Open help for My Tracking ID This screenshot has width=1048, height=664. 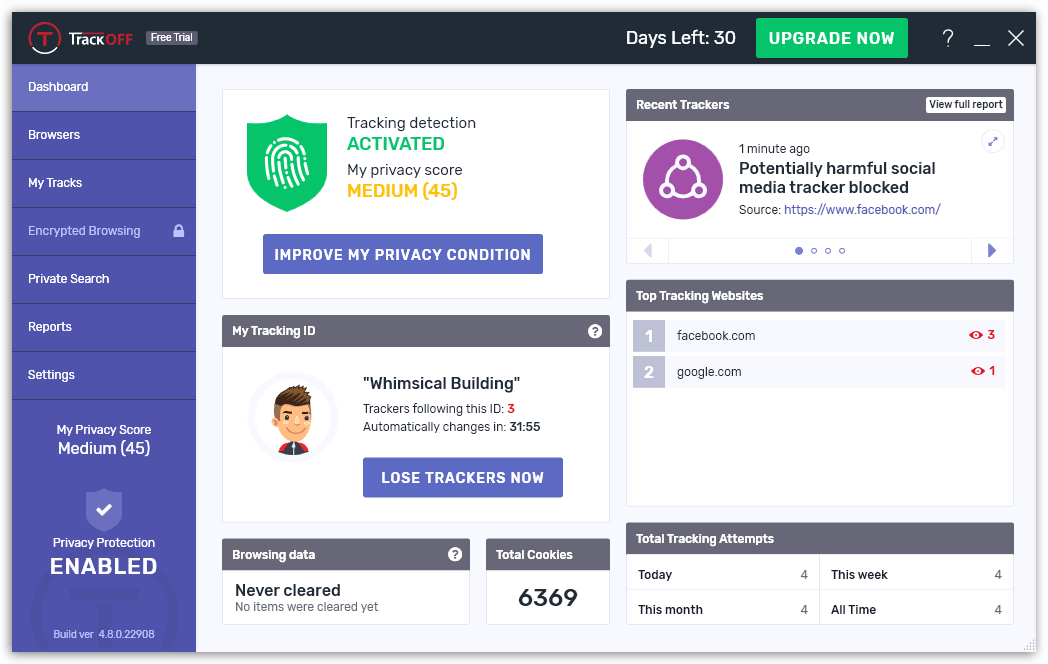pos(595,331)
